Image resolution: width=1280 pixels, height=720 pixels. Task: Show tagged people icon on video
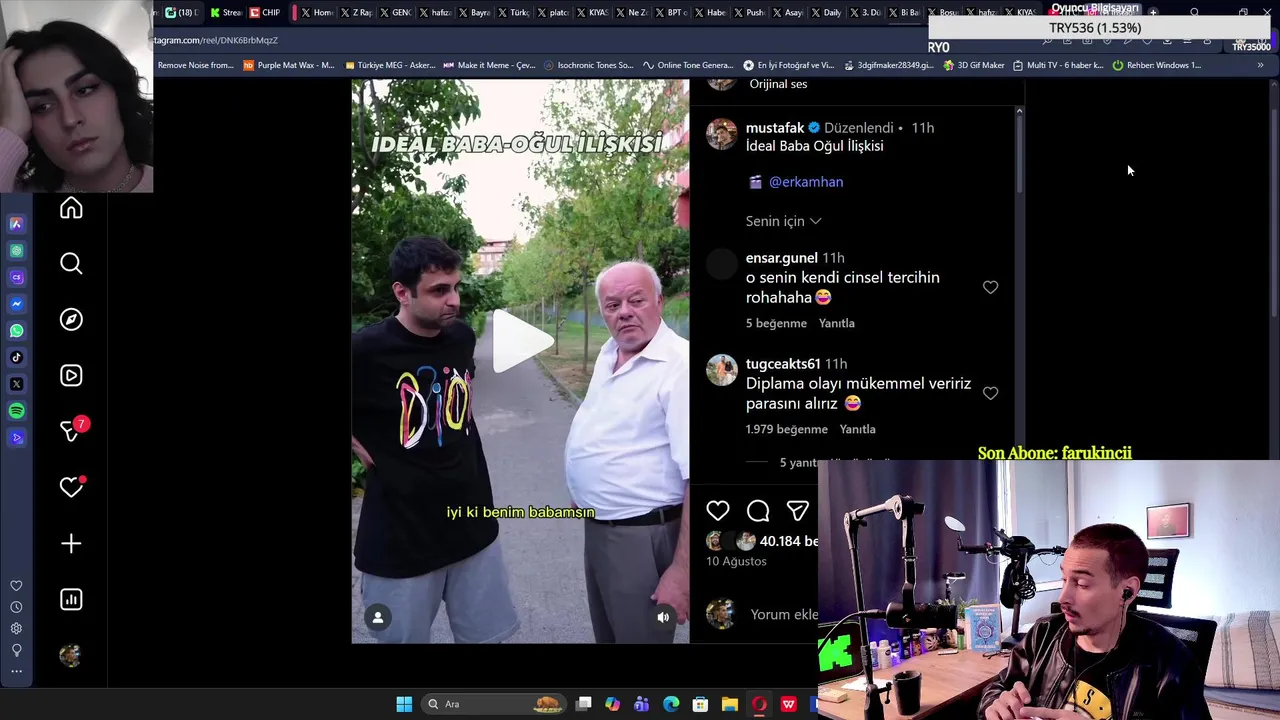click(x=378, y=618)
